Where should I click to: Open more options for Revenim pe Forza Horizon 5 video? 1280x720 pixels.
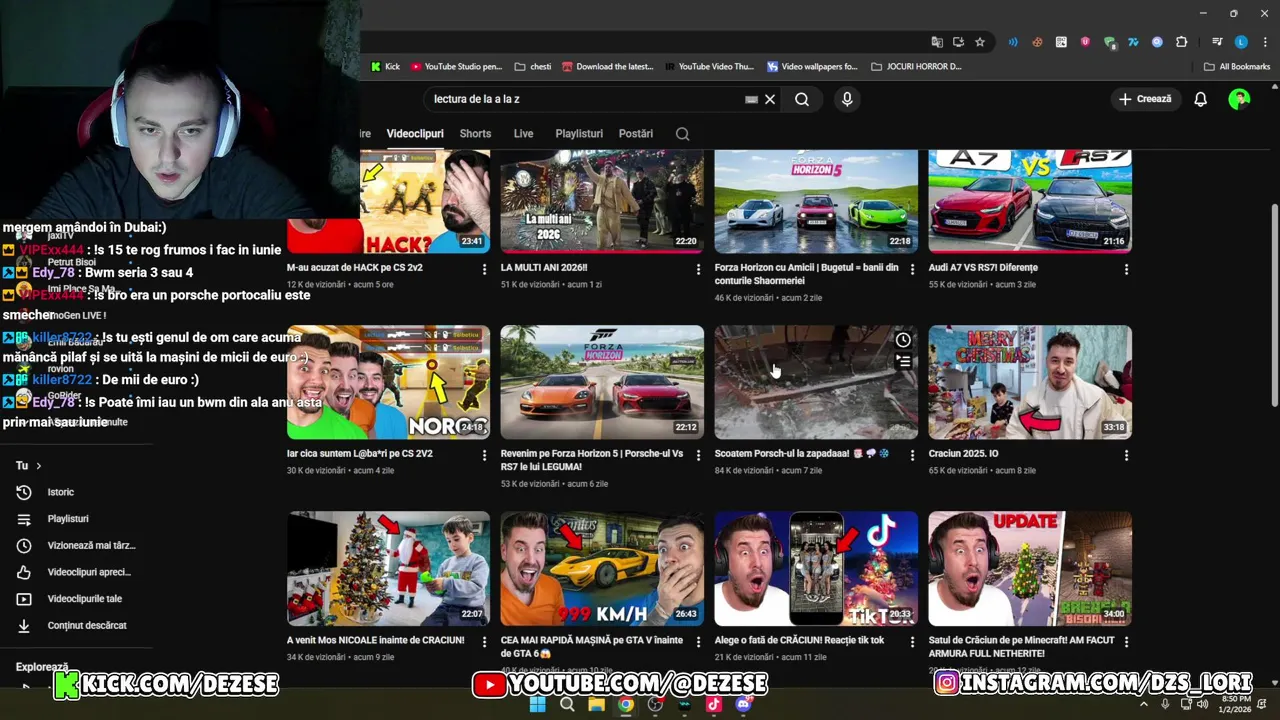[x=698, y=456]
